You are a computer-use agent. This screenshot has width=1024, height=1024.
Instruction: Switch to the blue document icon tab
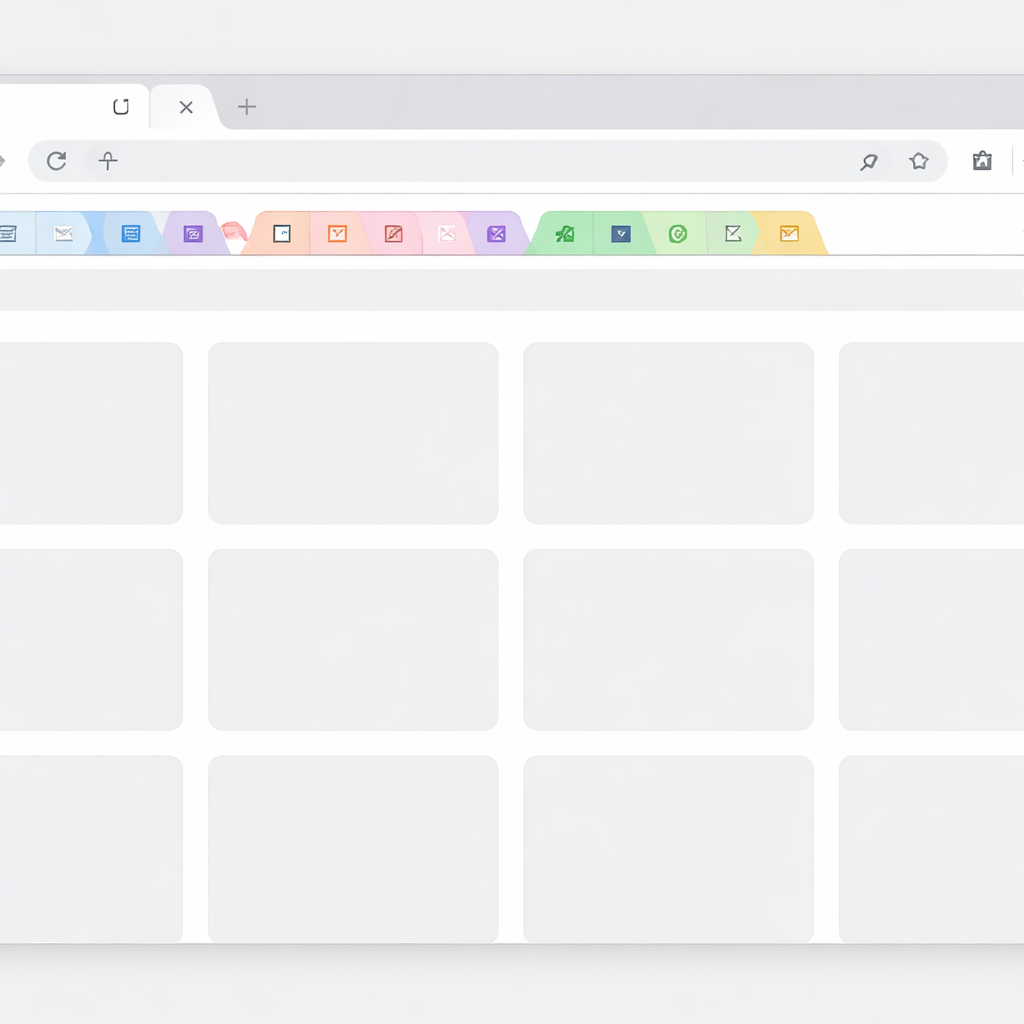click(x=131, y=234)
